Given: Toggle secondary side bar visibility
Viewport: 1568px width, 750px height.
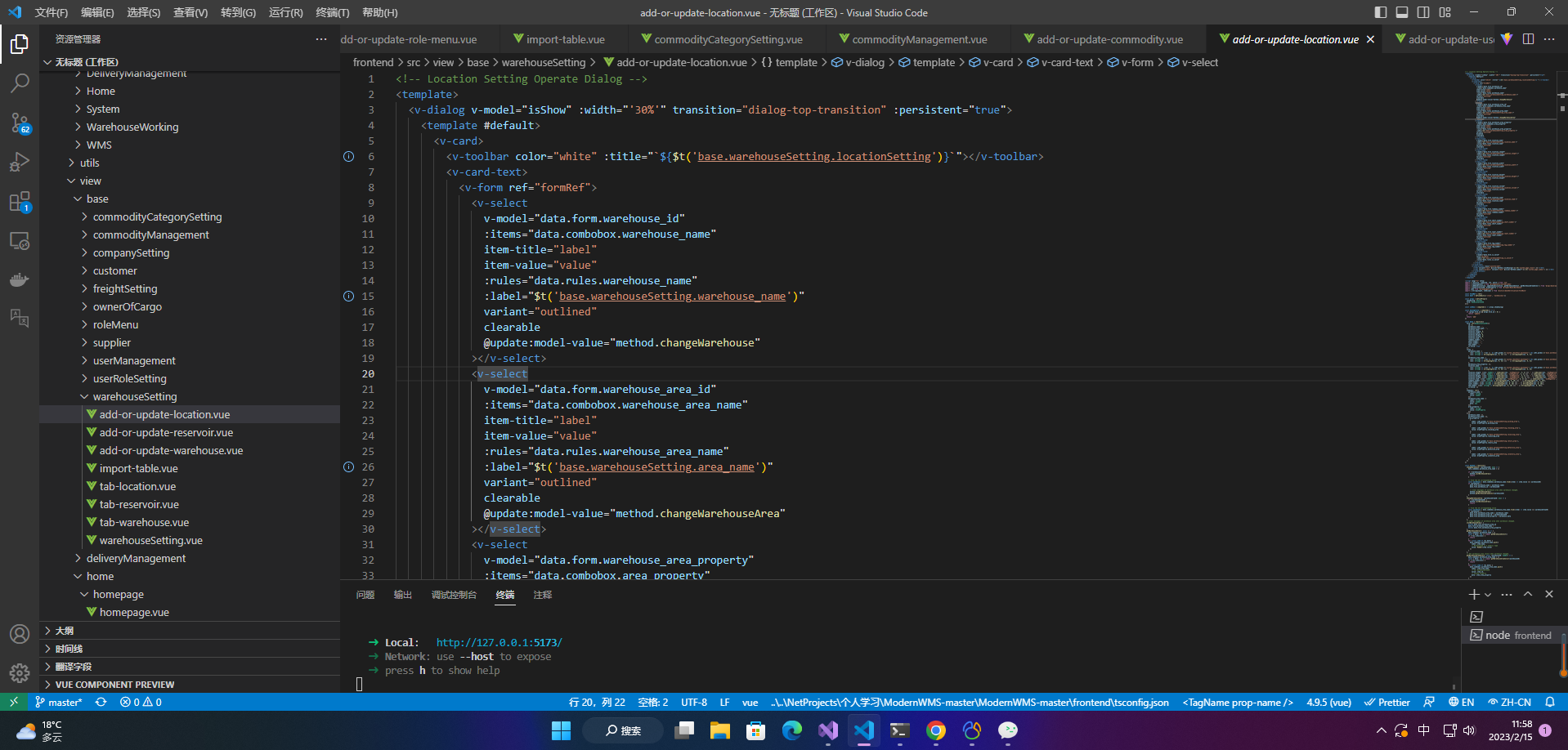Looking at the screenshot, I should (x=1423, y=12).
